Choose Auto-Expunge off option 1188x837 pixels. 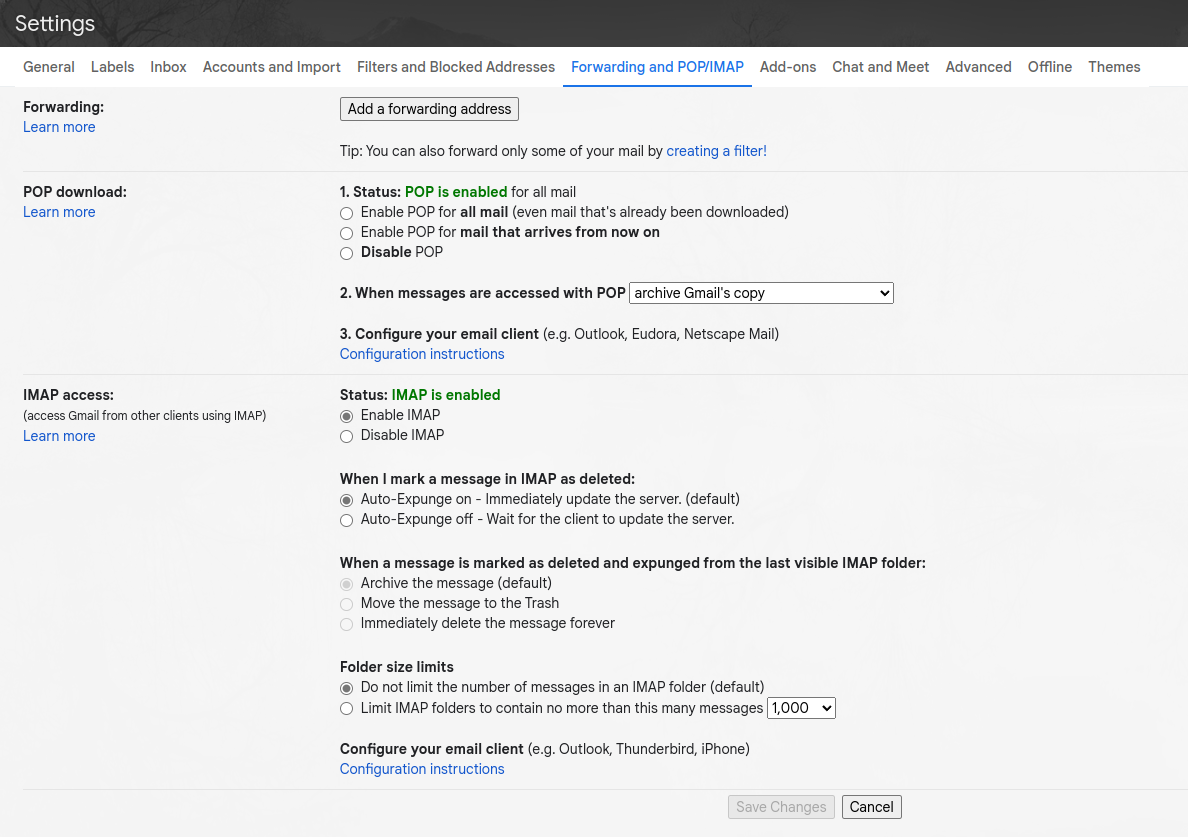[346, 520]
